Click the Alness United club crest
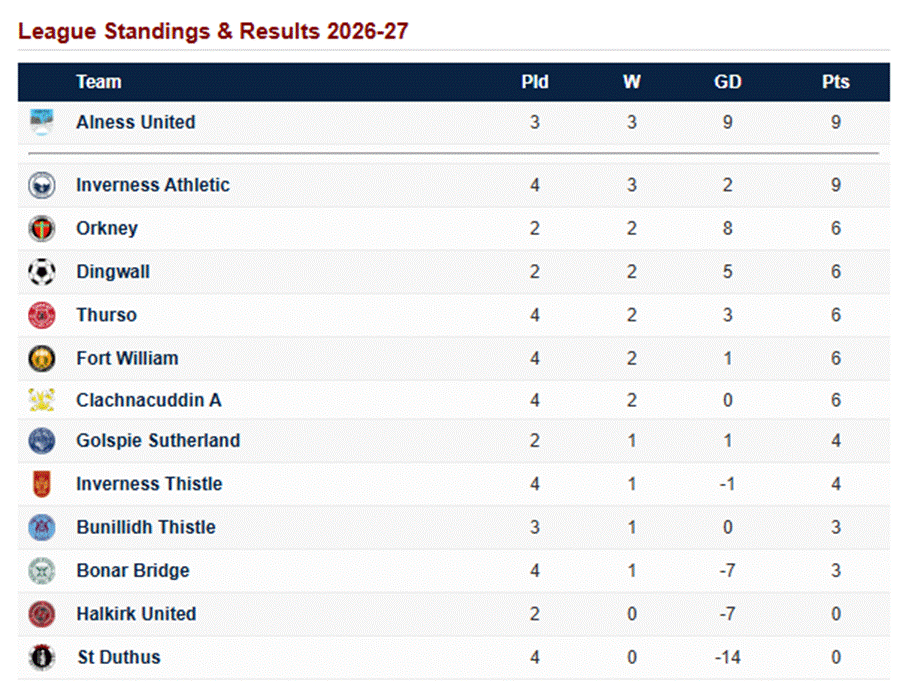Screen dimensions: 902x692 coord(41,121)
